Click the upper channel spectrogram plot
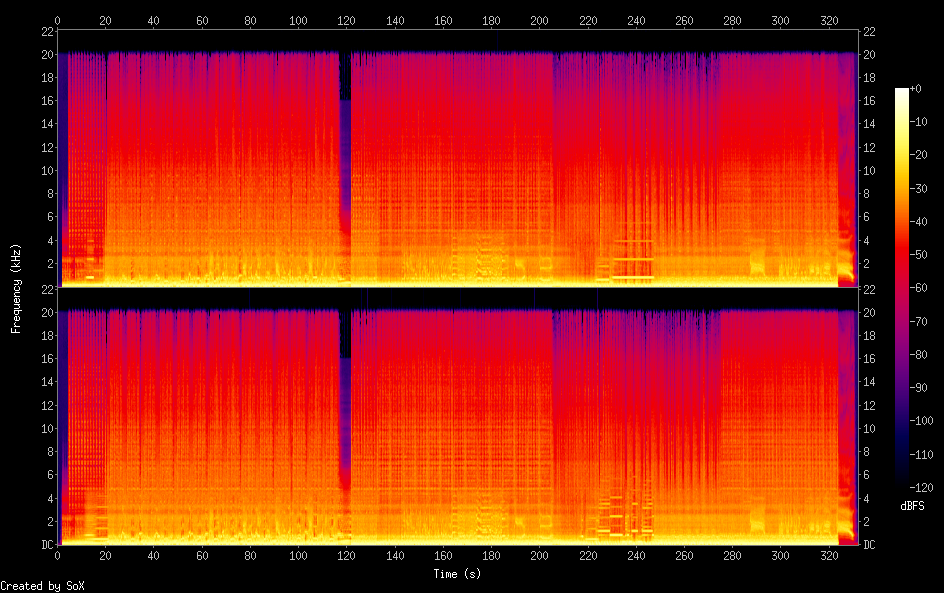The height and width of the screenshot is (593, 944). pyautogui.click(x=458, y=159)
